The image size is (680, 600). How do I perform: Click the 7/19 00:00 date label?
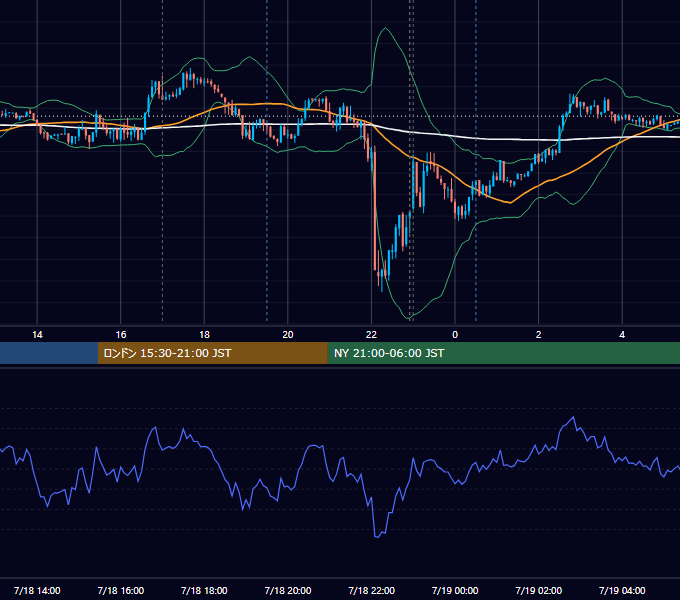[455, 590]
